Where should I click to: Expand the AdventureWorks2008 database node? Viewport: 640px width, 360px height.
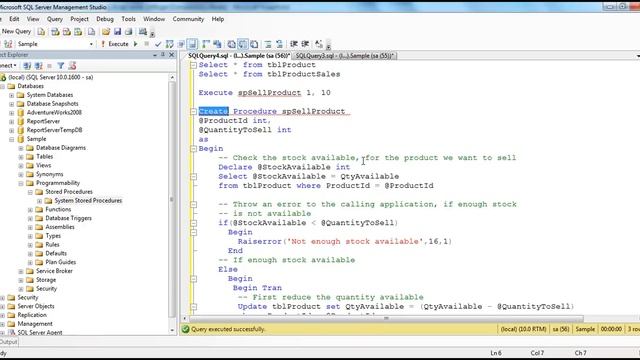11,113
